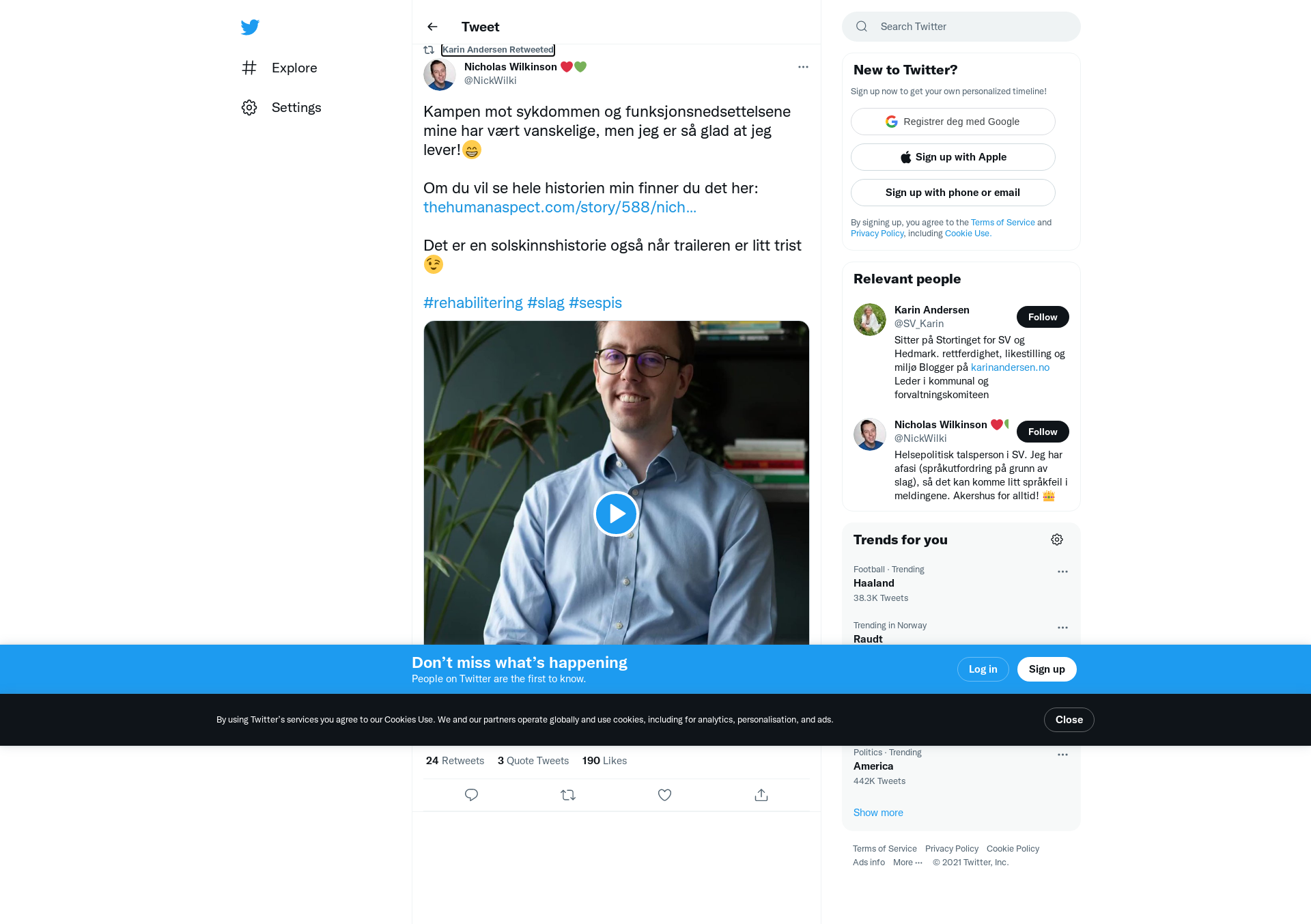The width and height of the screenshot is (1311, 924).
Task: Go back using the arrow icon
Action: 432,27
